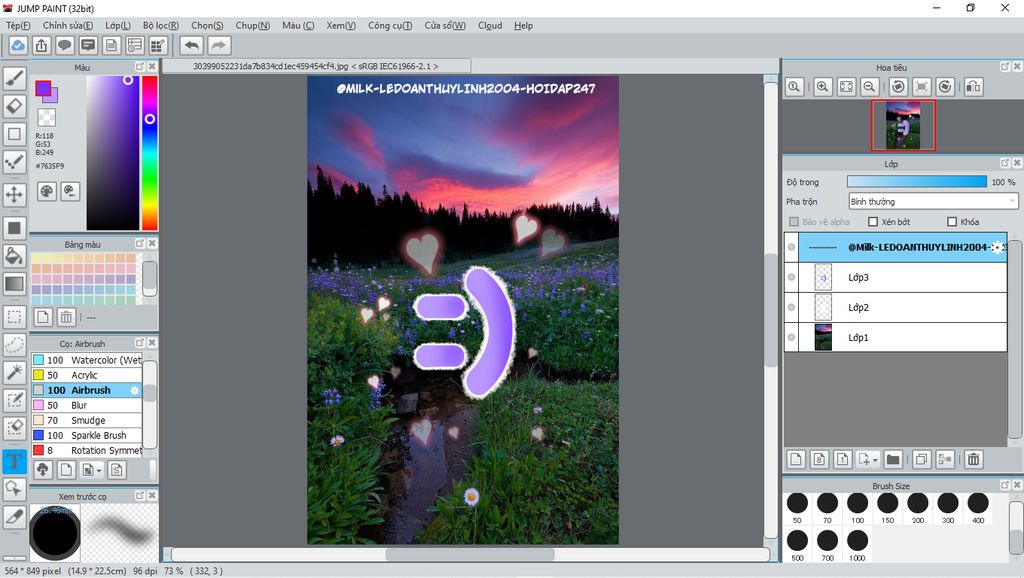
Task: Open settings gear of Airbrush brush
Action: click(135, 390)
